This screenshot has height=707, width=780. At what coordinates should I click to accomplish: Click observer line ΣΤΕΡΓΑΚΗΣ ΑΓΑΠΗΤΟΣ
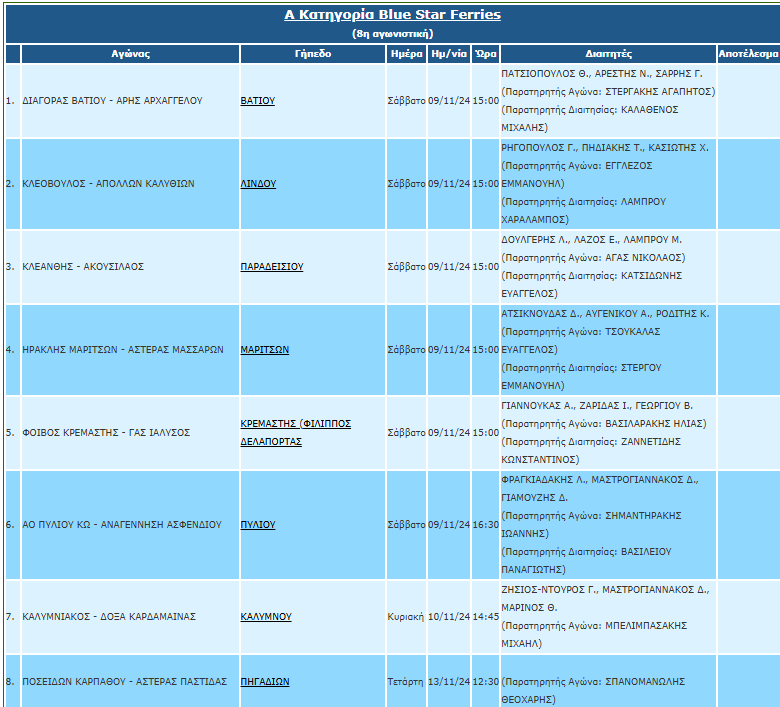(x=608, y=92)
